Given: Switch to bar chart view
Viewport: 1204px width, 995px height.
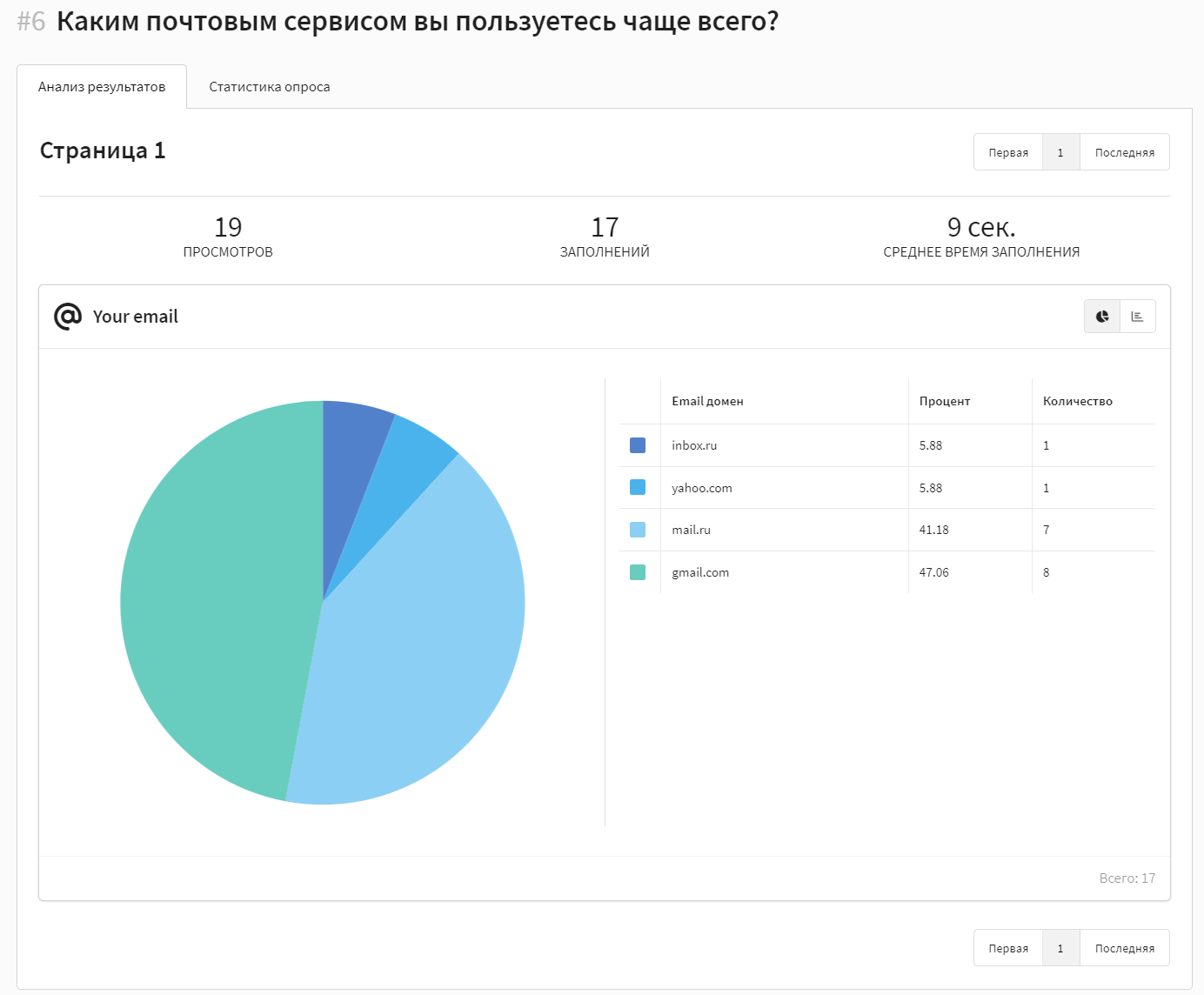Looking at the screenshot, I should (x=1138, y=317).
